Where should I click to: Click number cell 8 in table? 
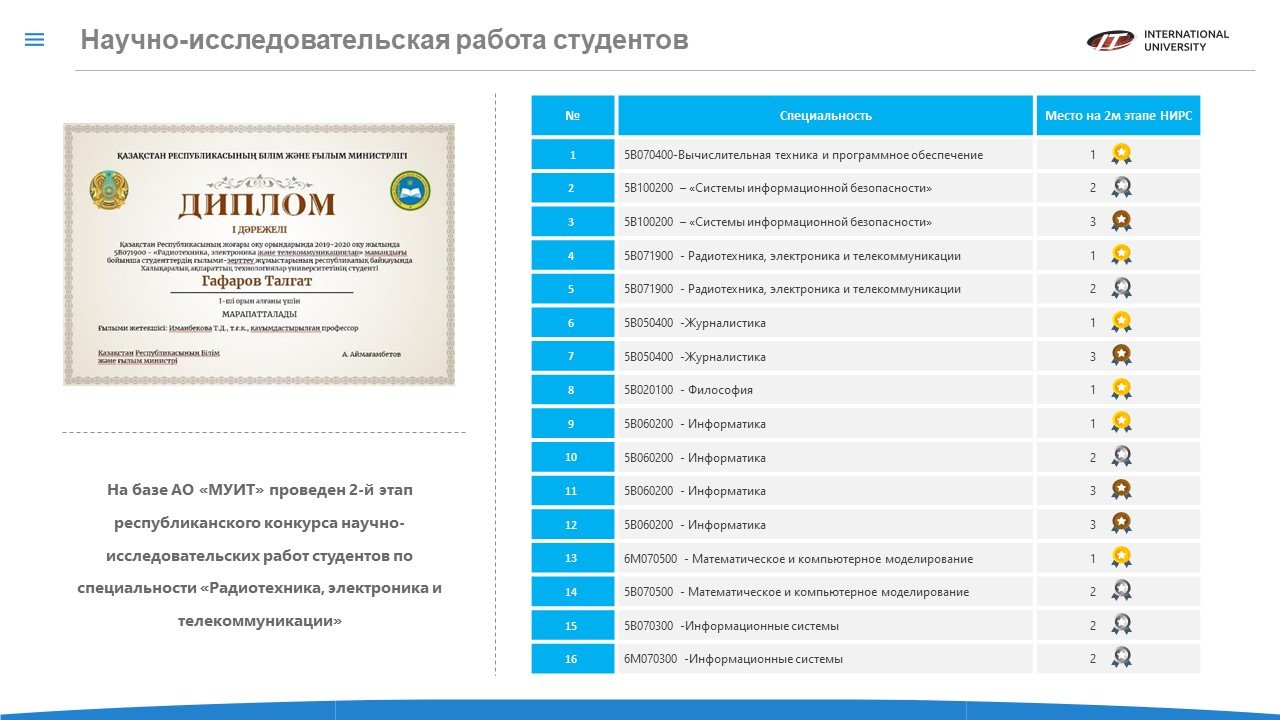(x=573, y=390)
